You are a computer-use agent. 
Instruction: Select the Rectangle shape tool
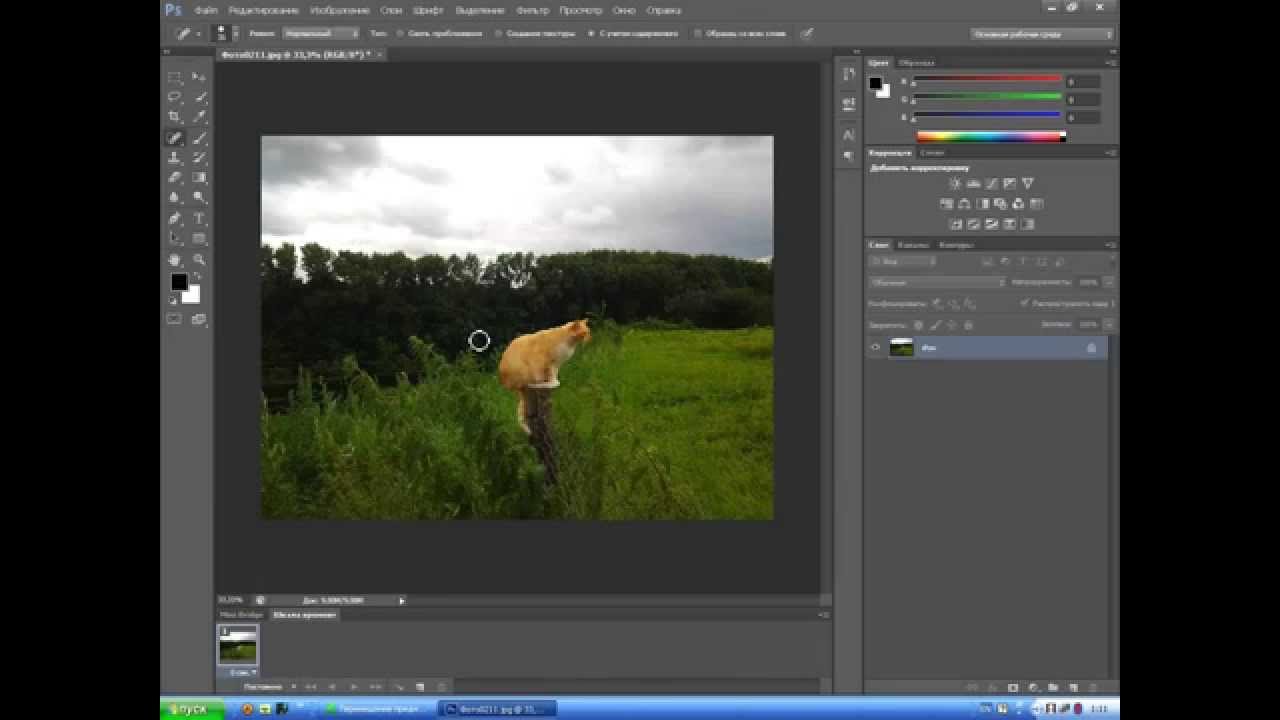199,239
